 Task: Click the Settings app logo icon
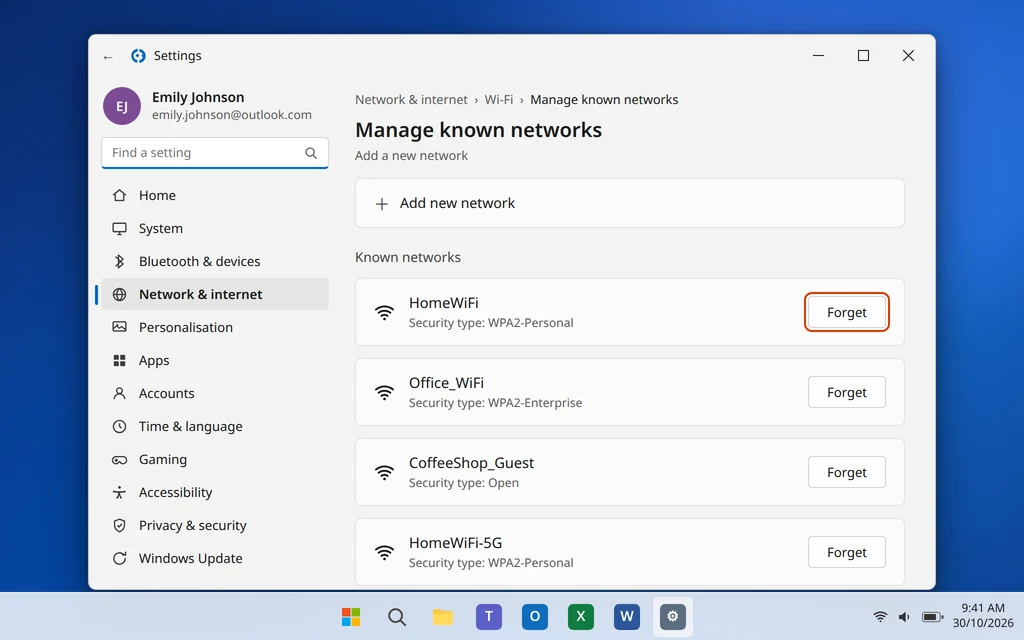pos(138,56)
